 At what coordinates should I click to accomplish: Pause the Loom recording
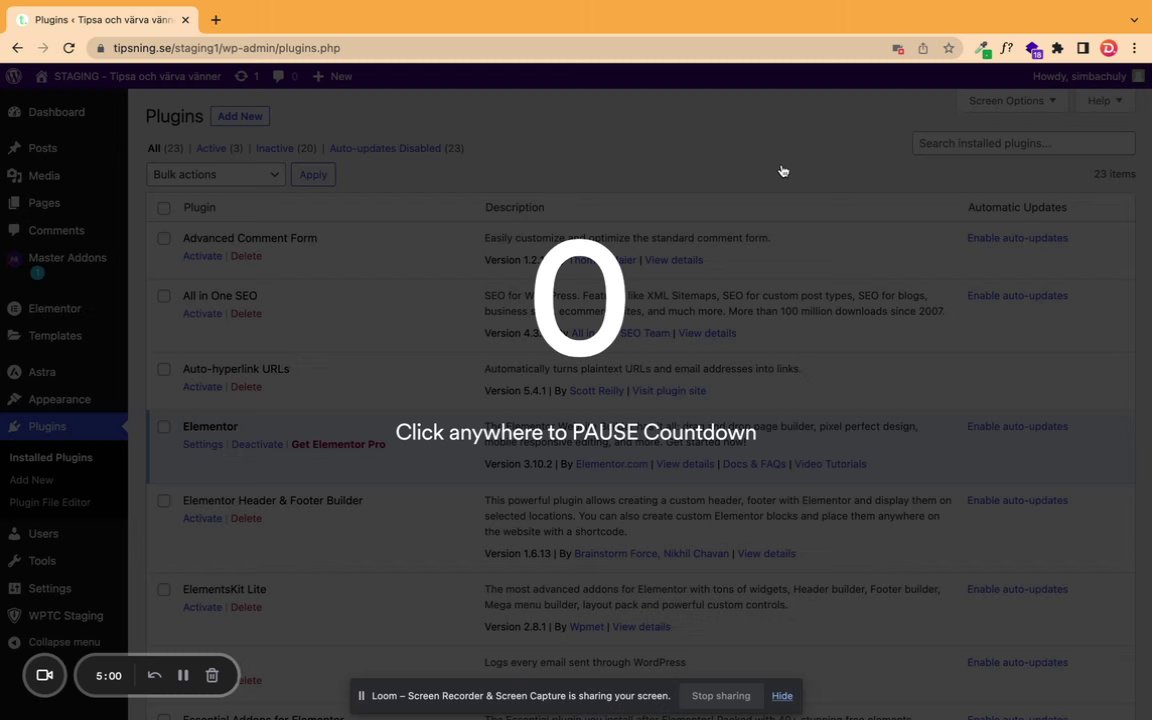coord(183,675)
